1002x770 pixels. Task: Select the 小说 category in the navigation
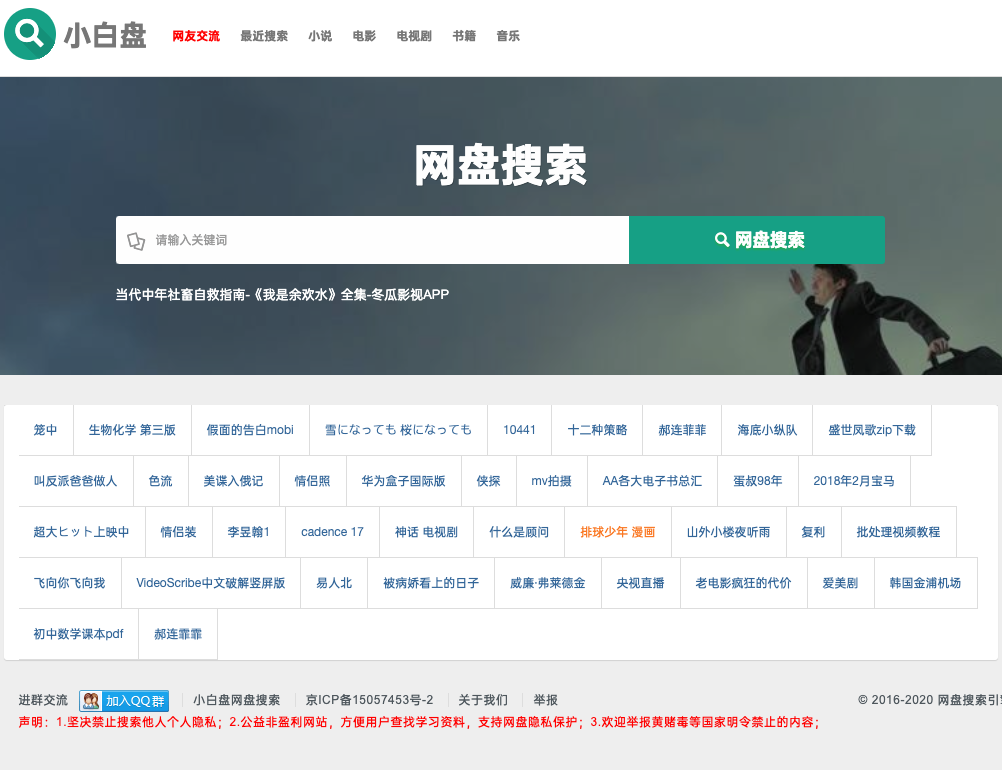click(319, 36)
